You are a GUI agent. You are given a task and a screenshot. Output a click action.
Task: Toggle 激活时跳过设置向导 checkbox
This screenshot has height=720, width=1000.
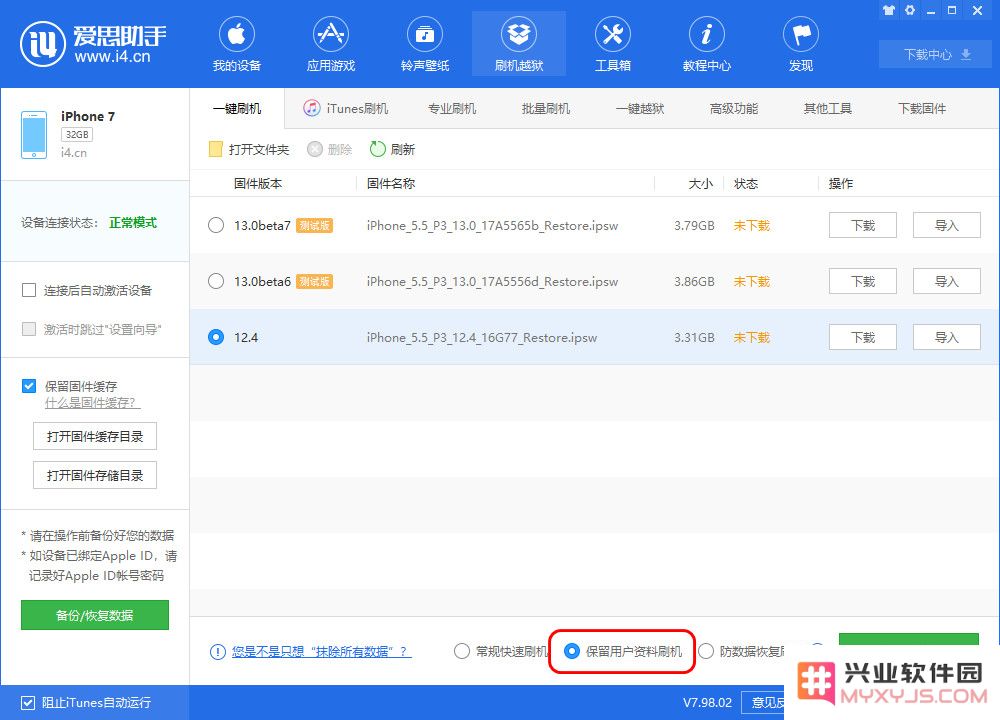(29, 329)
